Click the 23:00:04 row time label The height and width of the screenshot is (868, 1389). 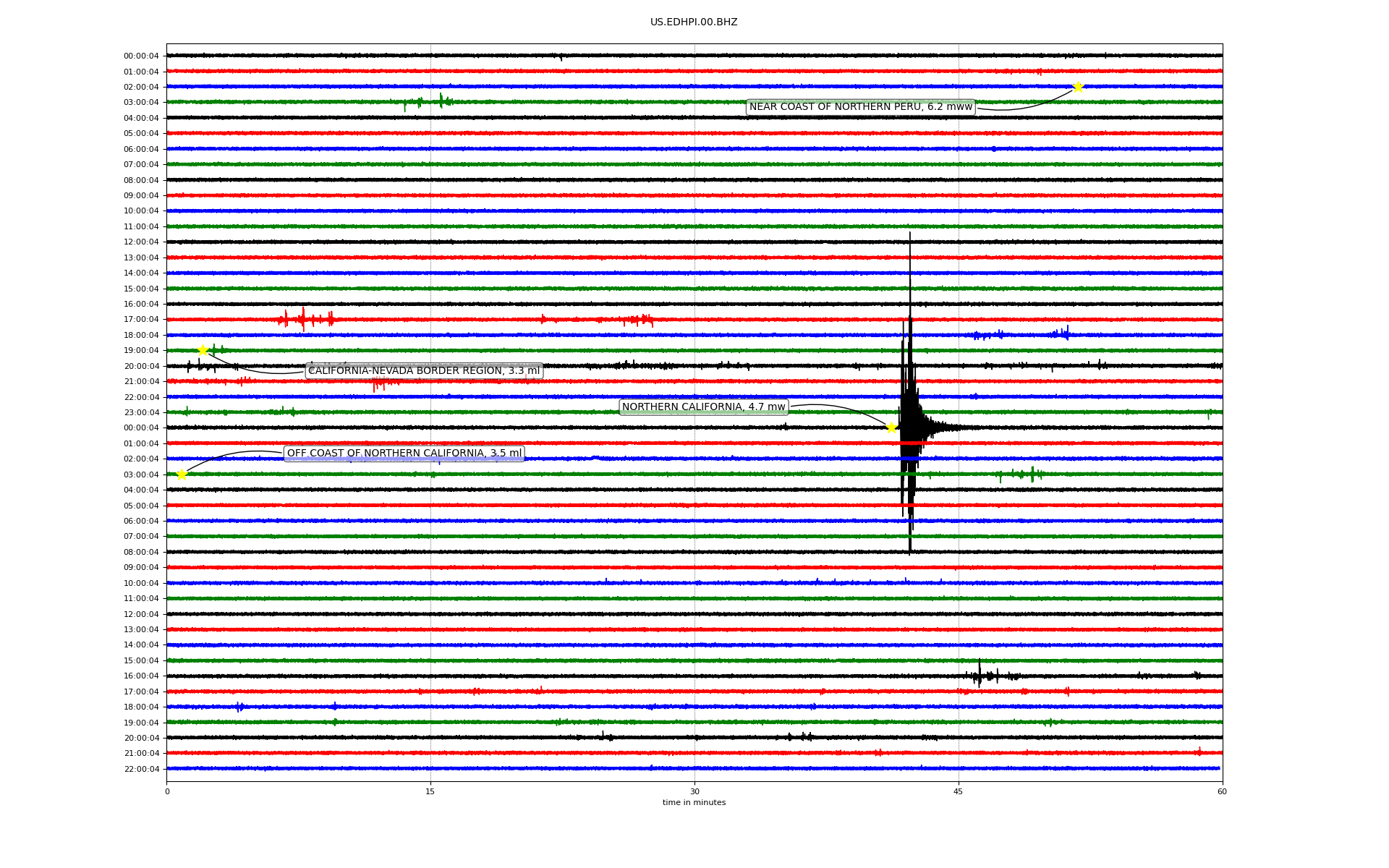(x=141, y=413)
